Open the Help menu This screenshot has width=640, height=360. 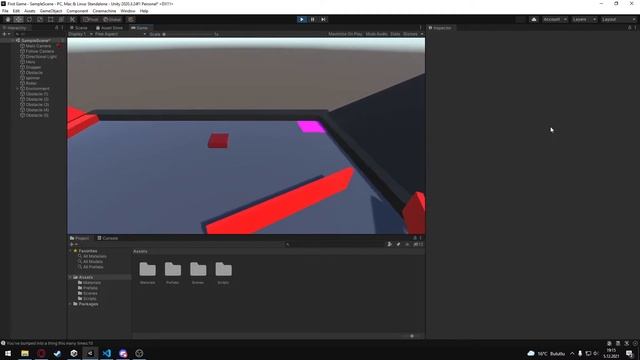144,11
